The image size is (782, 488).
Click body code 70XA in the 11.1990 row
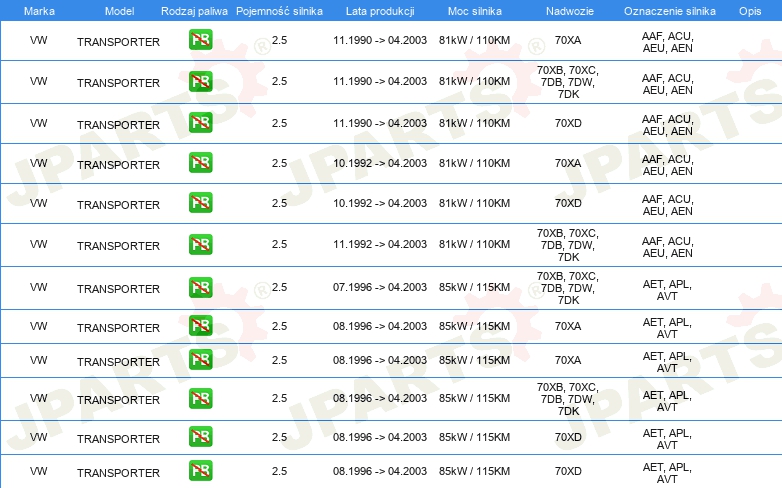568,40
